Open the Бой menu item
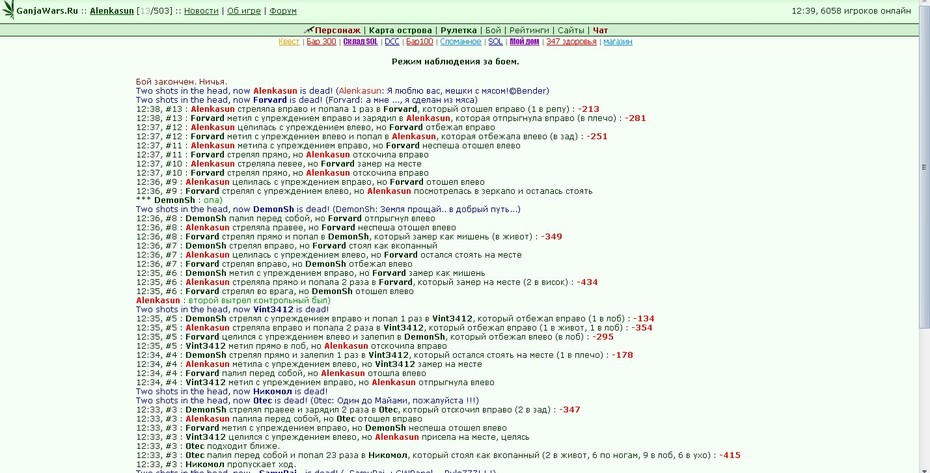930x473 pixels. click(493, 30)
